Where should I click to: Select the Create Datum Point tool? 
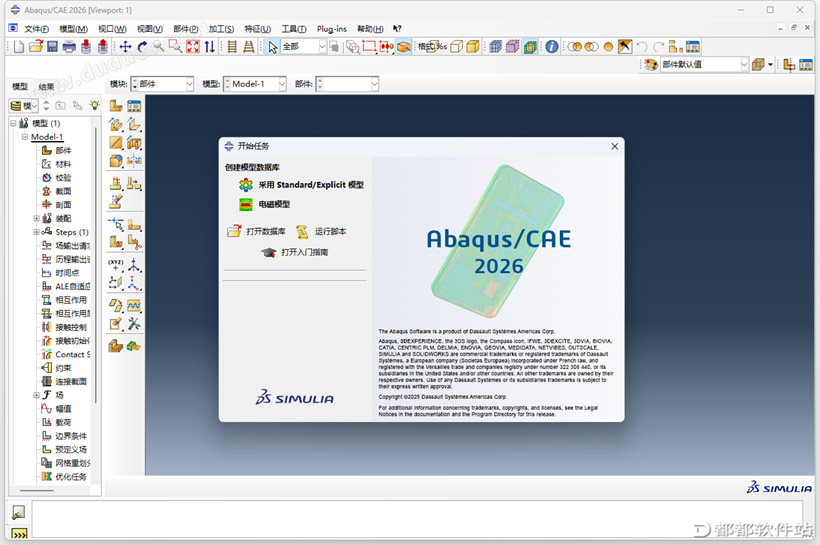point(116,265)
